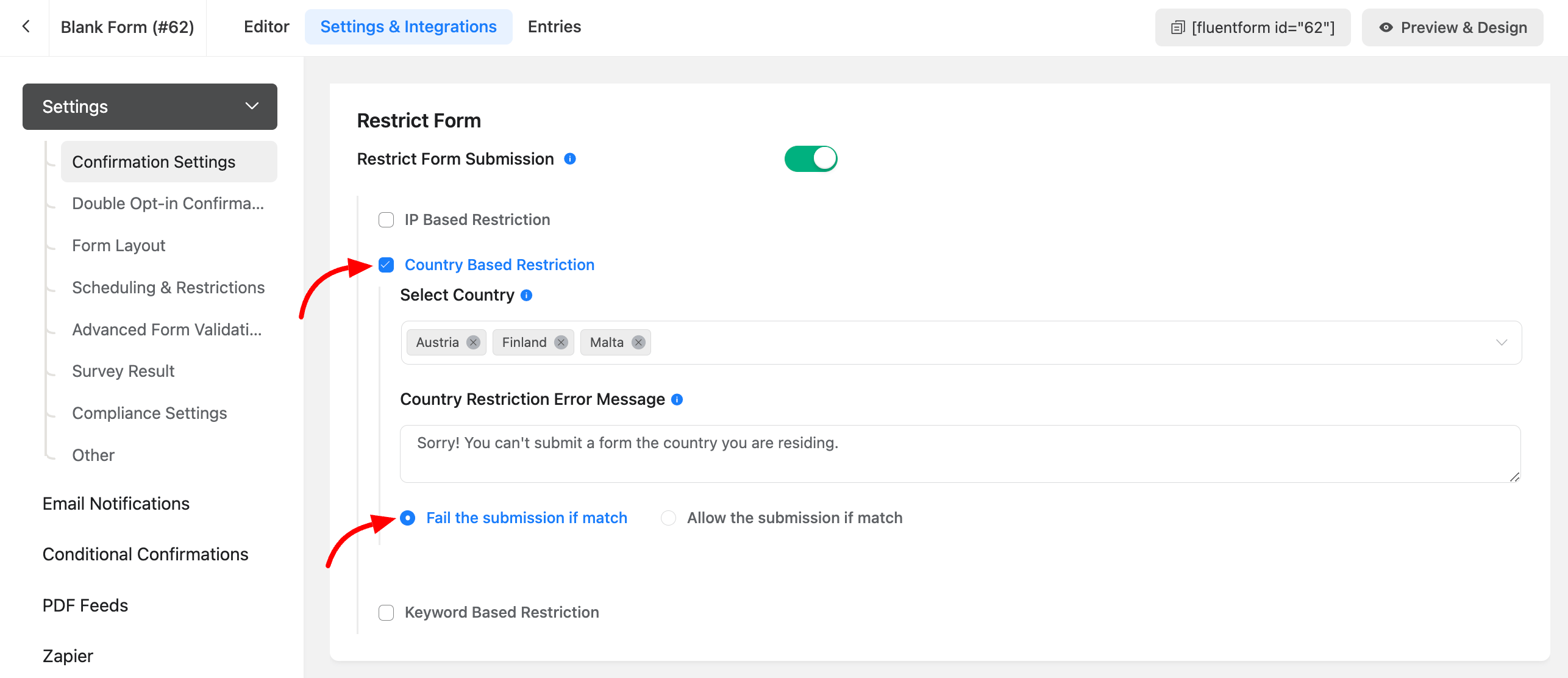Click the info icon next to Select Country
Screen dimensions: 1568x678
coord(527,295)
